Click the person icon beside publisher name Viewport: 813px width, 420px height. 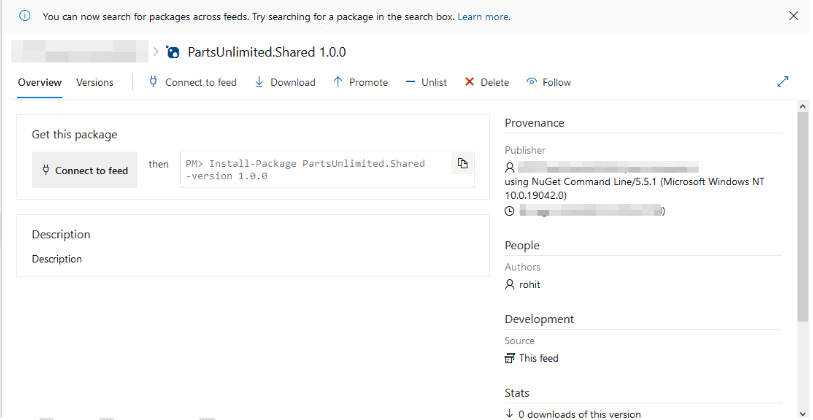(x=510, y=167)
